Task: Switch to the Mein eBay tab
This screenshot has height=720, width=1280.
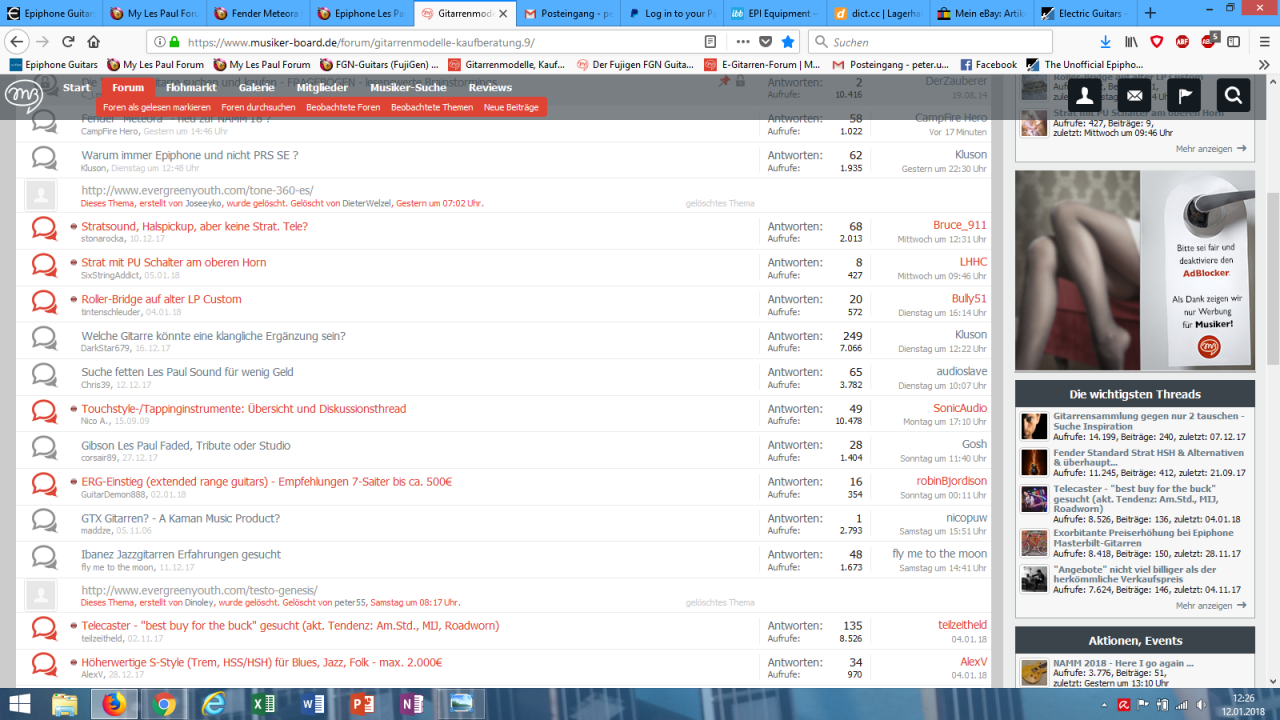Action: [x=980, y=13]
